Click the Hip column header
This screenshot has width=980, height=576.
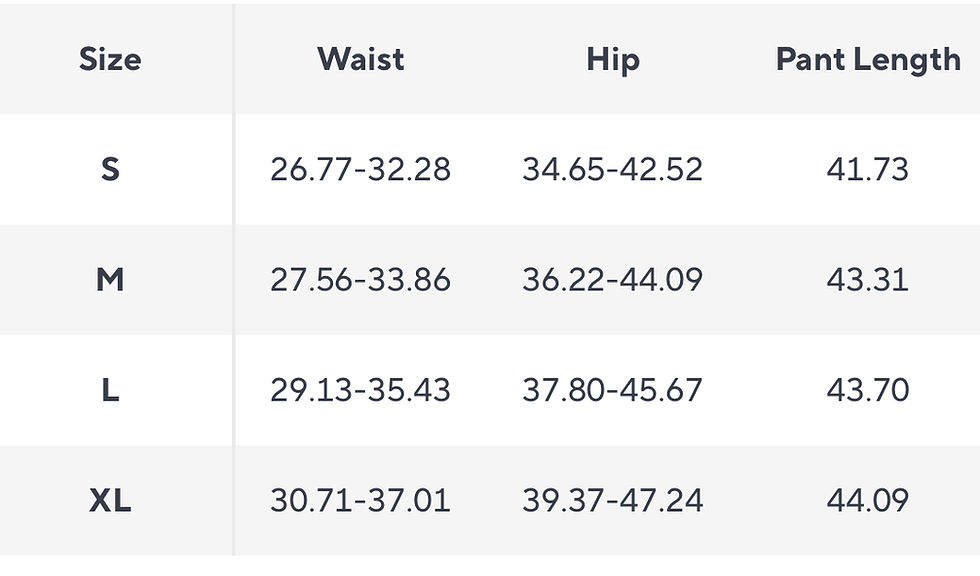612,59
